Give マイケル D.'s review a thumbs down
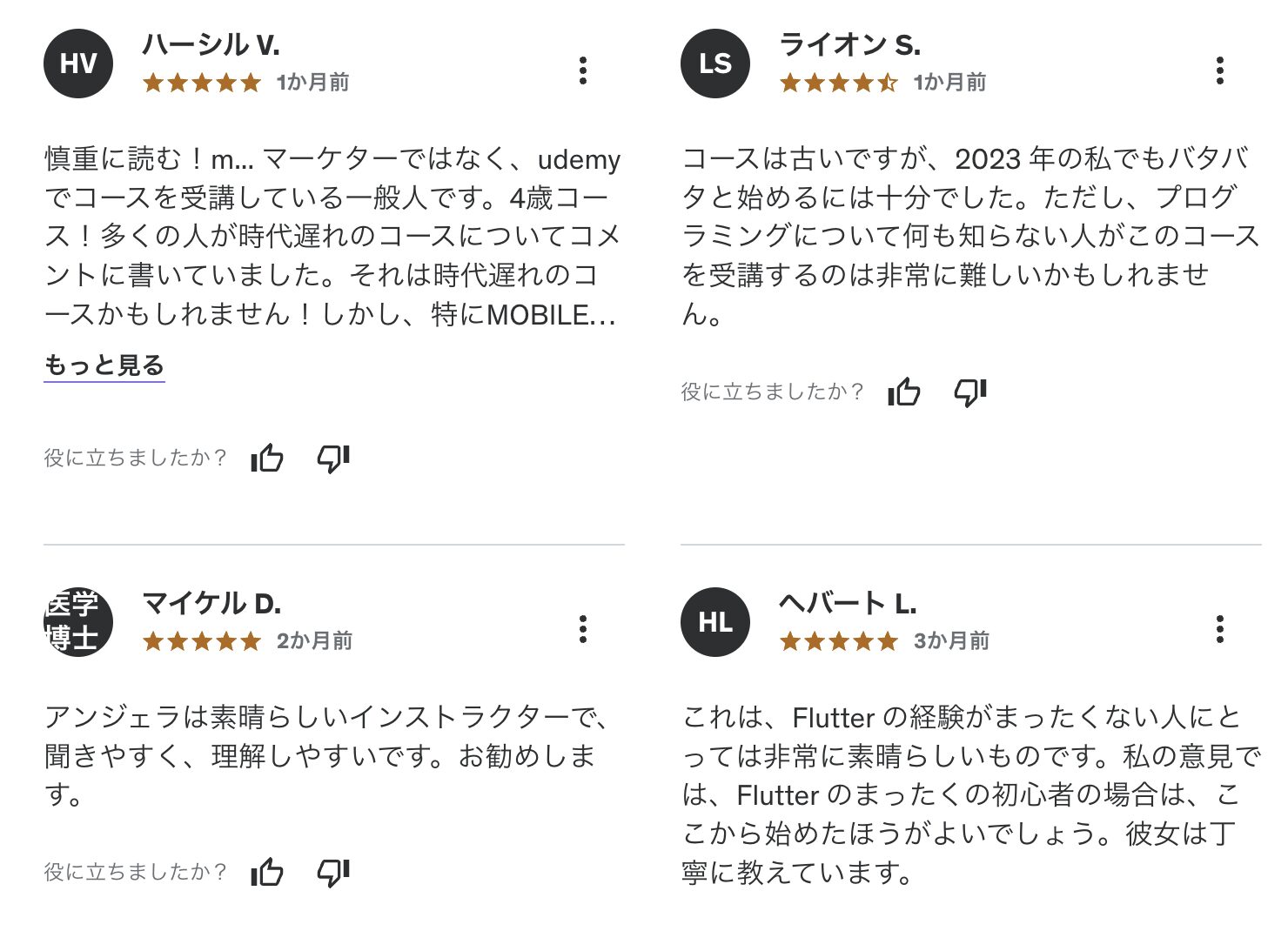Viewport: 1288px width, 931px height. 333,870
